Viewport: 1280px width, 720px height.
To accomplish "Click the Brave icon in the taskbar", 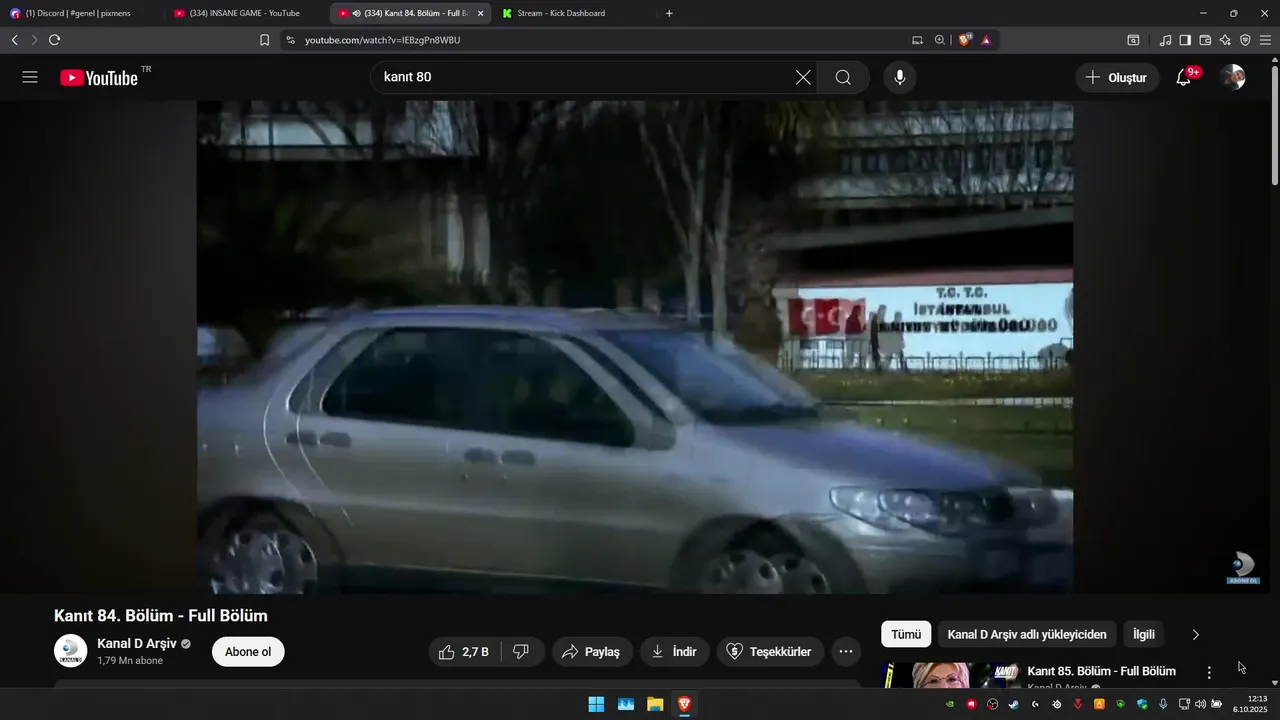I will click(684, 704).
